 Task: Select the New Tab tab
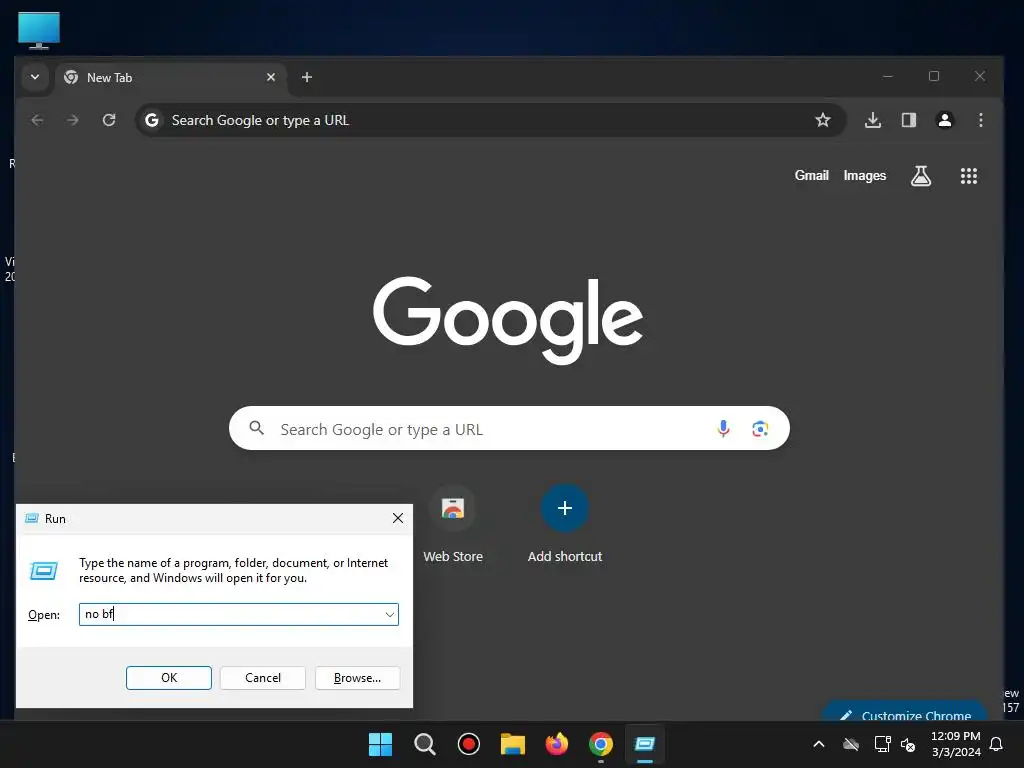(171, 78)
